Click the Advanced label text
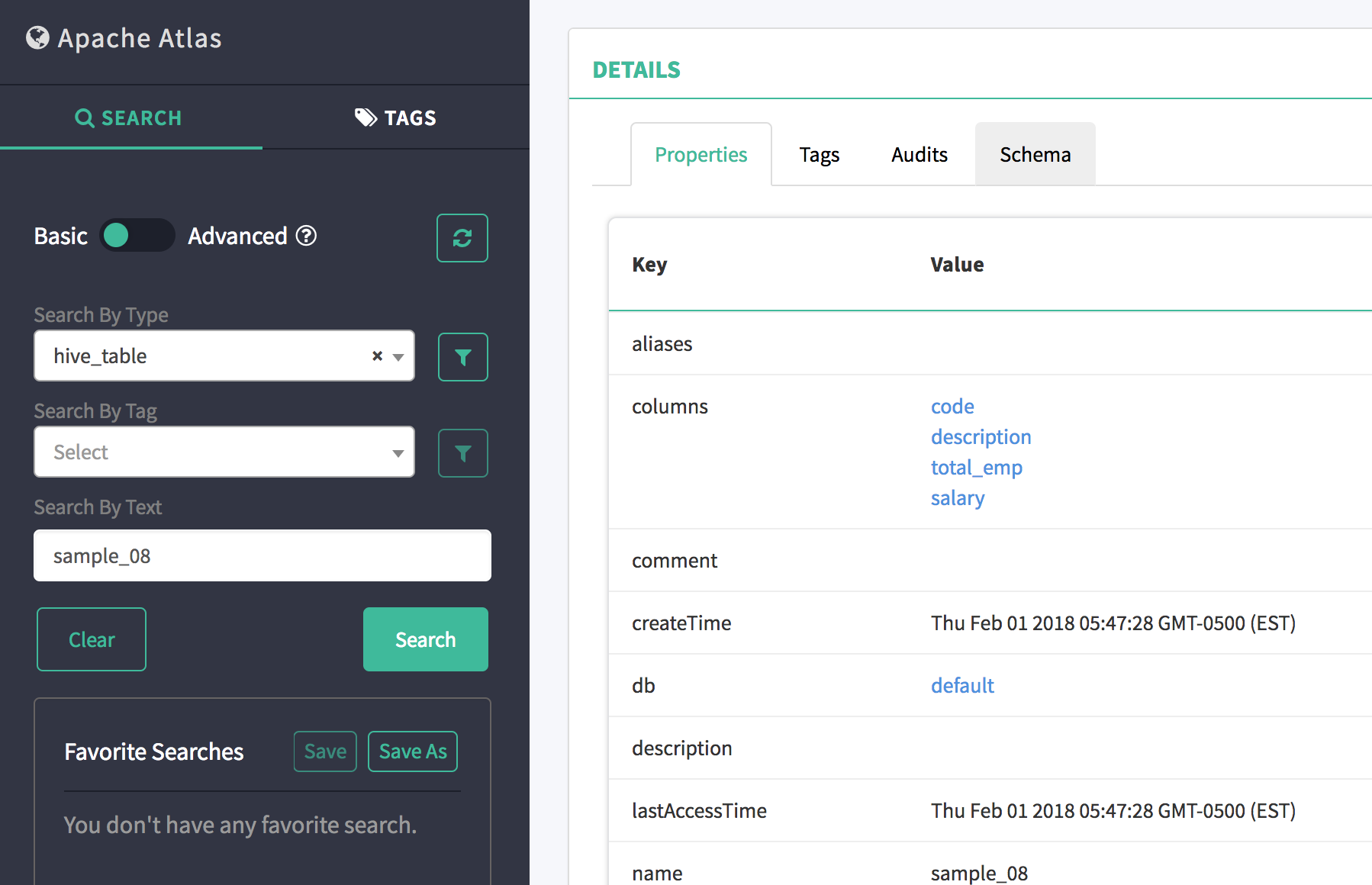The image size is (1372, 885). click(237, 236)
